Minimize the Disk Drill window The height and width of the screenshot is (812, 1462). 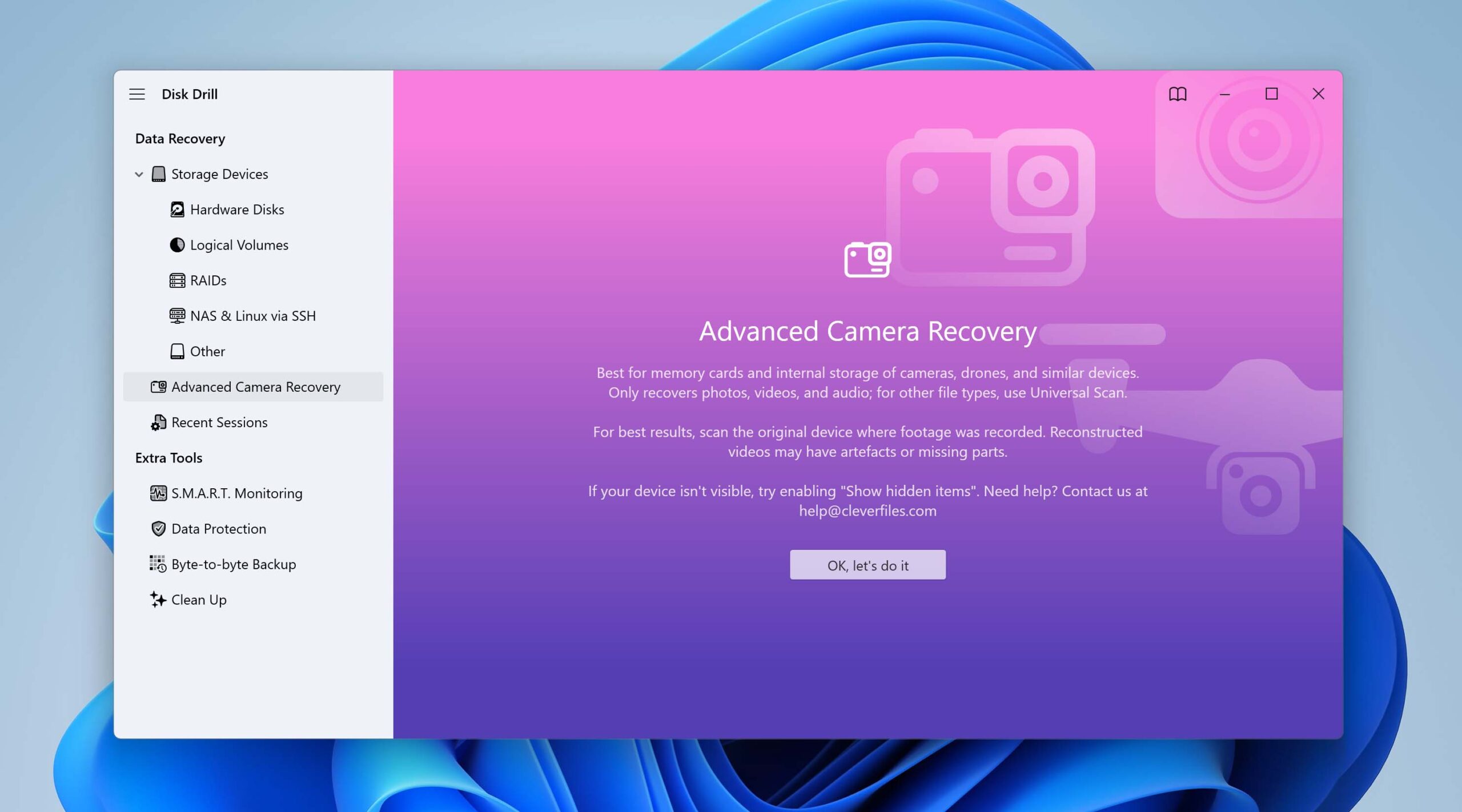point(1224,94)
